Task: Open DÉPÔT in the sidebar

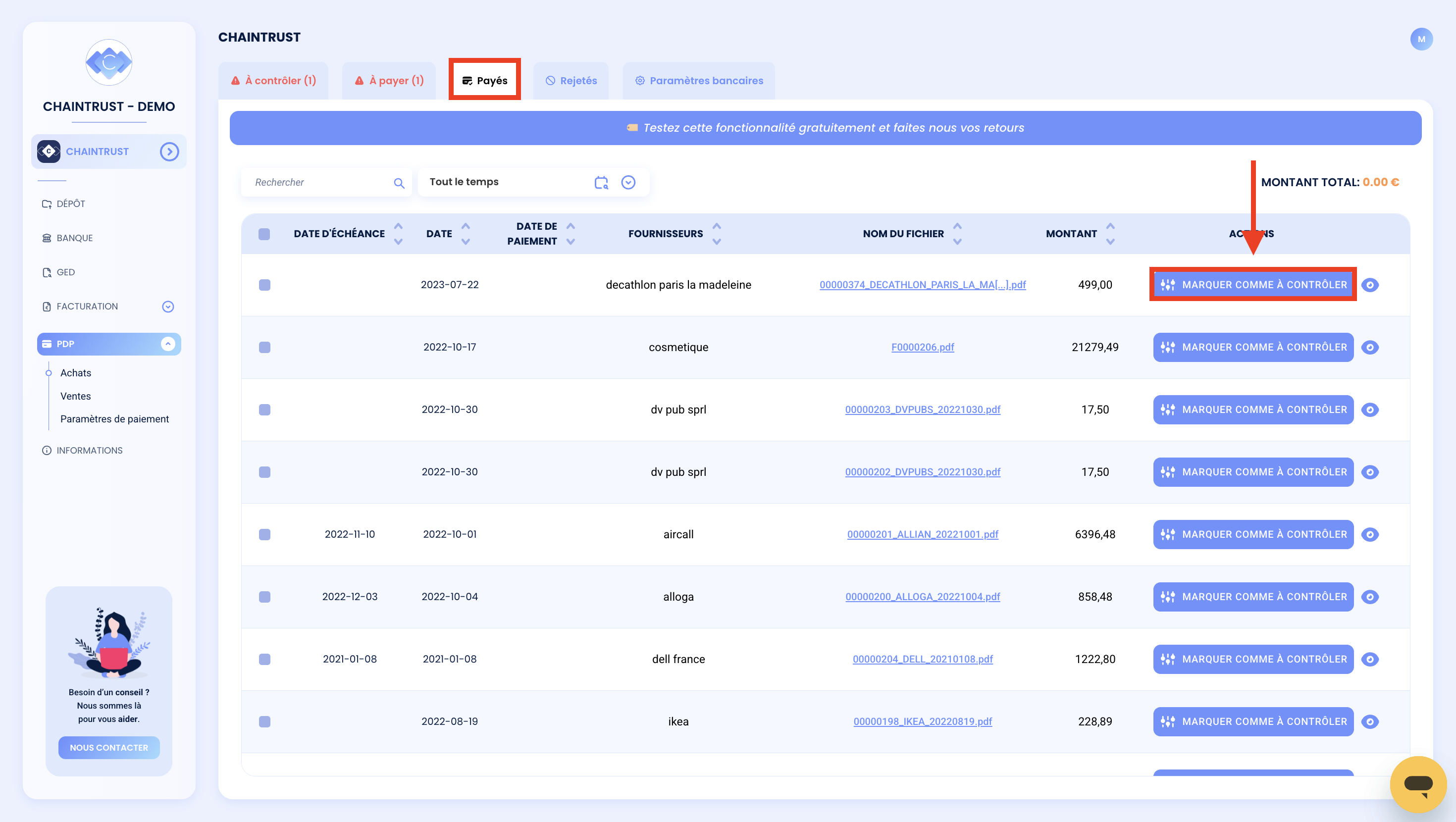Action: 63,204
